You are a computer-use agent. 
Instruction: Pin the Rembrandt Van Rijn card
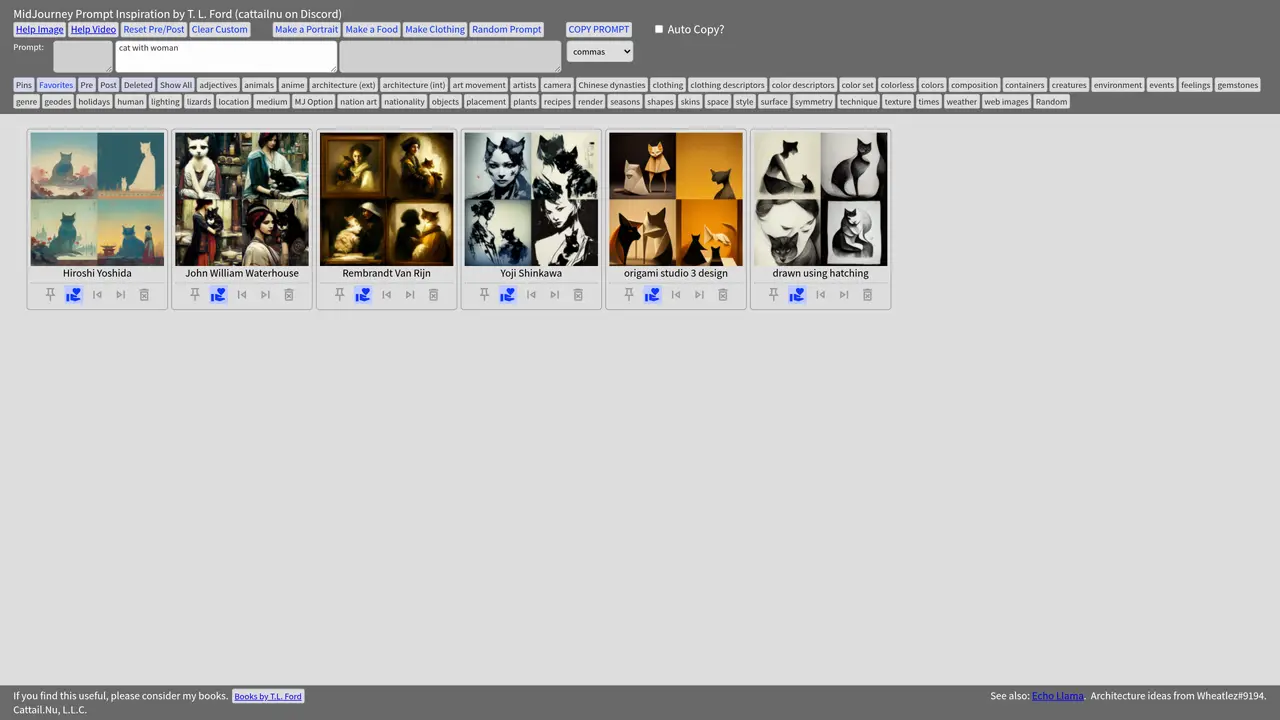339,295
